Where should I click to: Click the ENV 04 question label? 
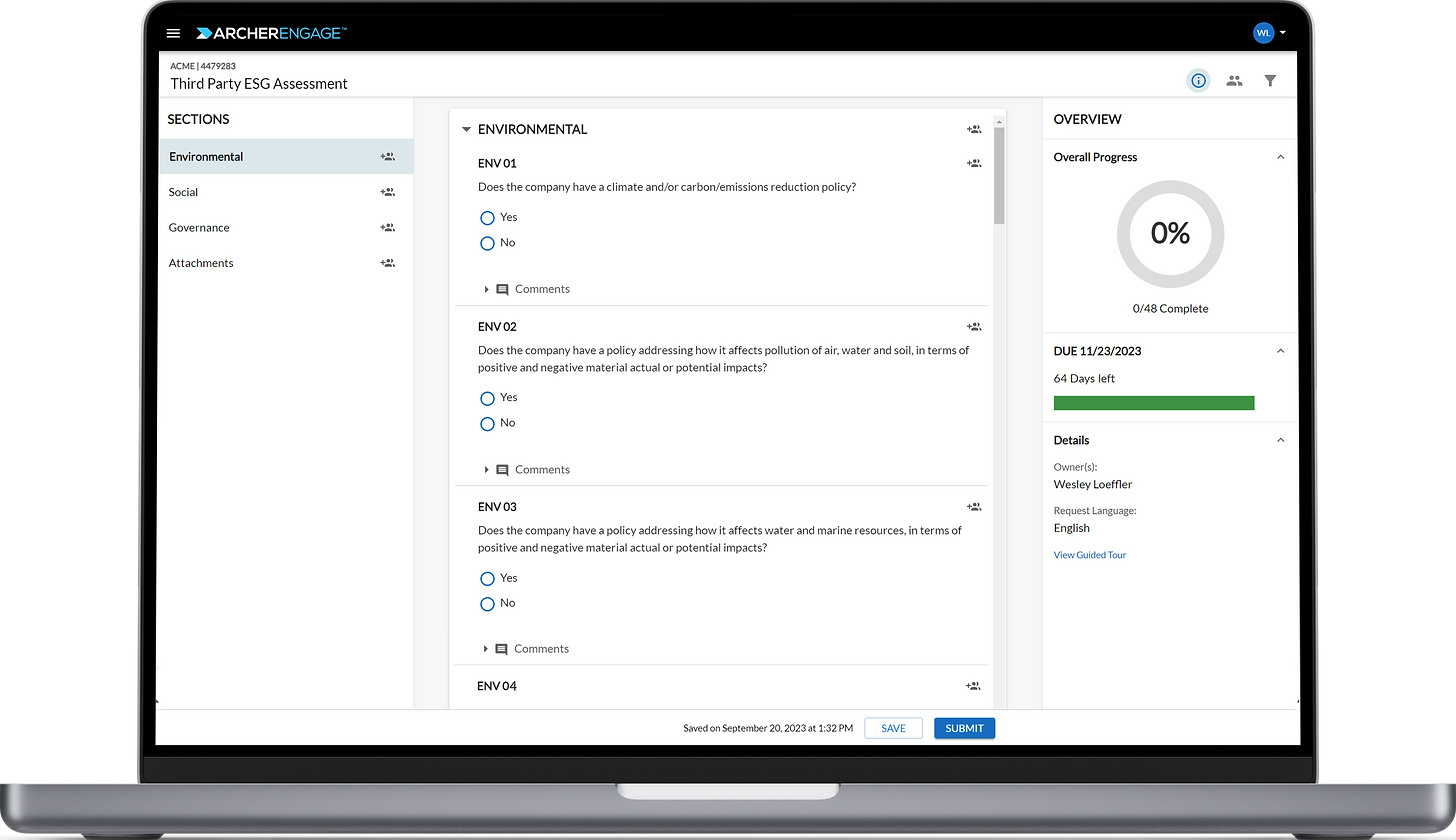497,686
